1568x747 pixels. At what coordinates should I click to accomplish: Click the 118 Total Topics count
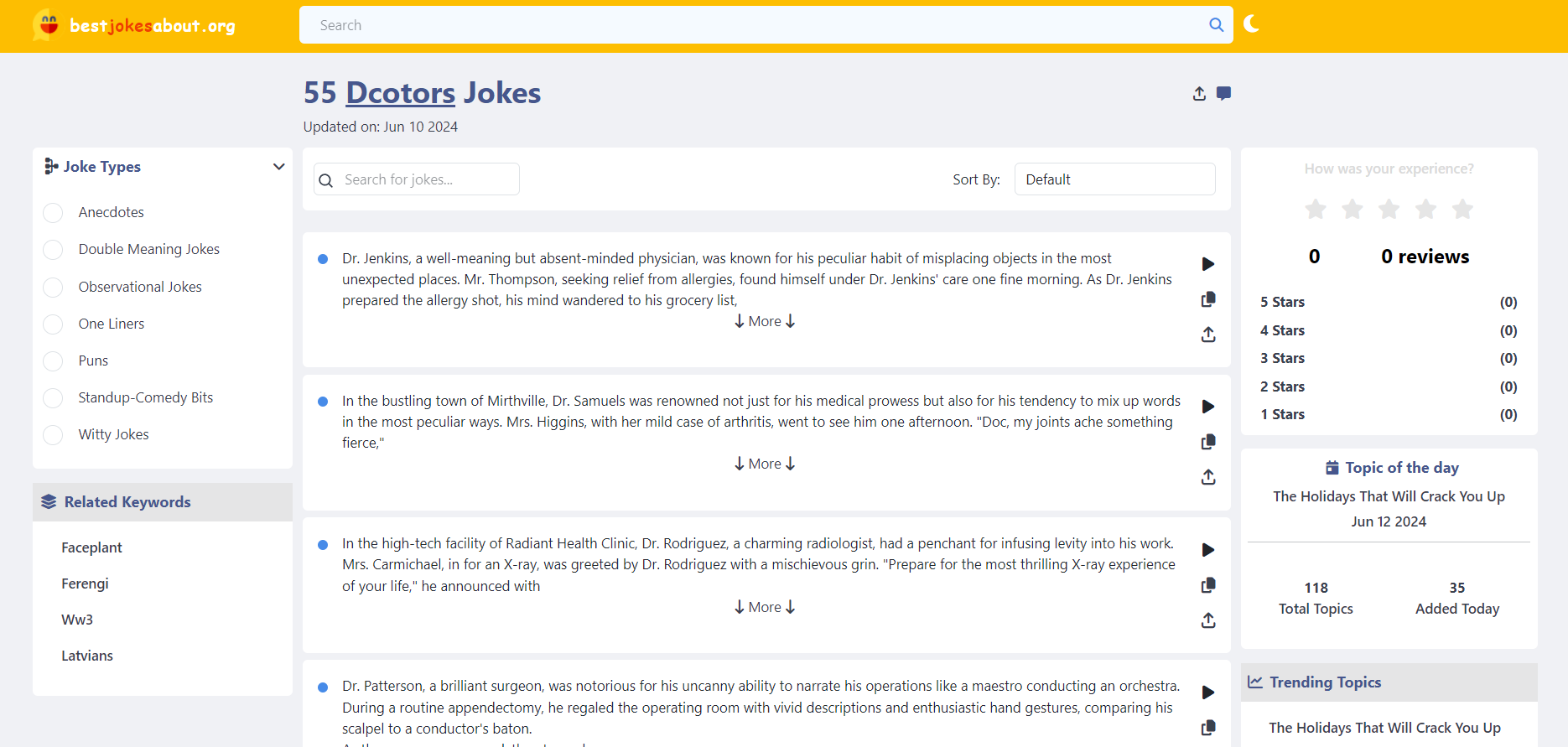1316,599
